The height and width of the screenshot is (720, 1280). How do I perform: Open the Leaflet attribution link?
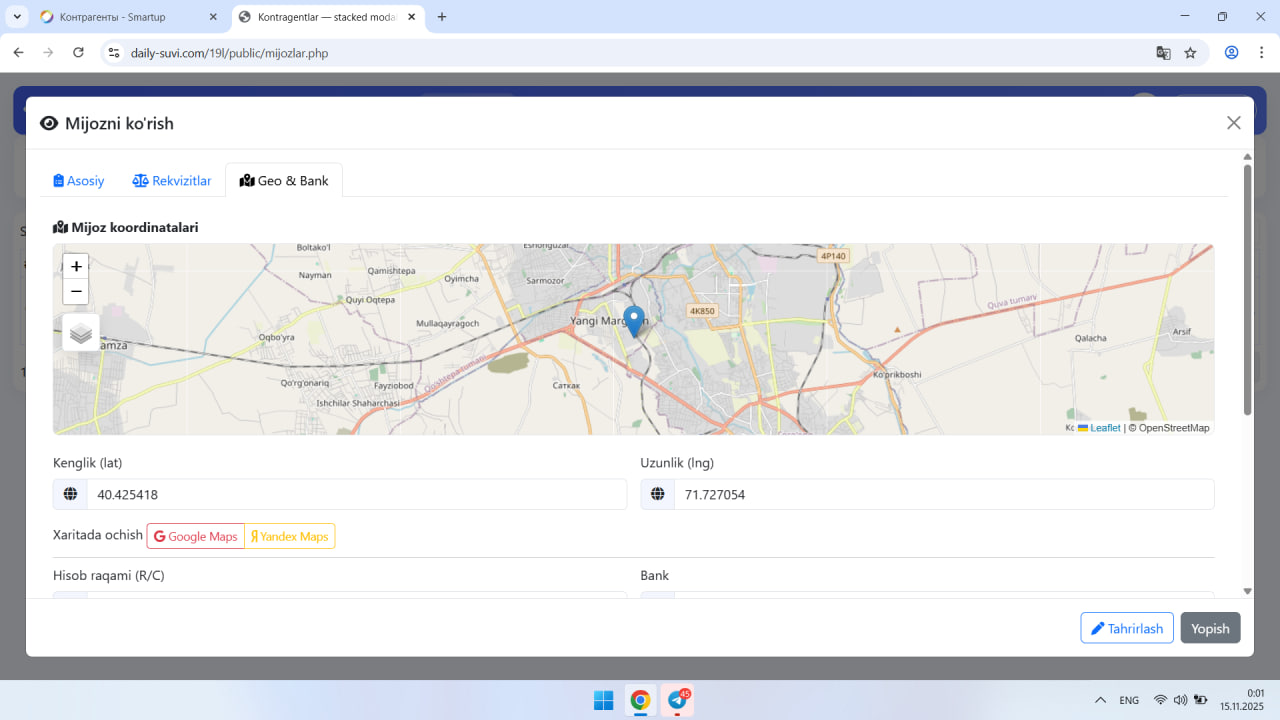[1104, 428]
